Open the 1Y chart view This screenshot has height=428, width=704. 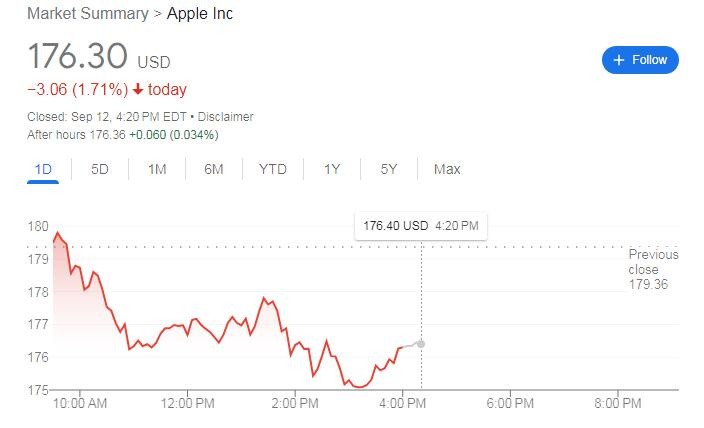(x=332, y=169)
